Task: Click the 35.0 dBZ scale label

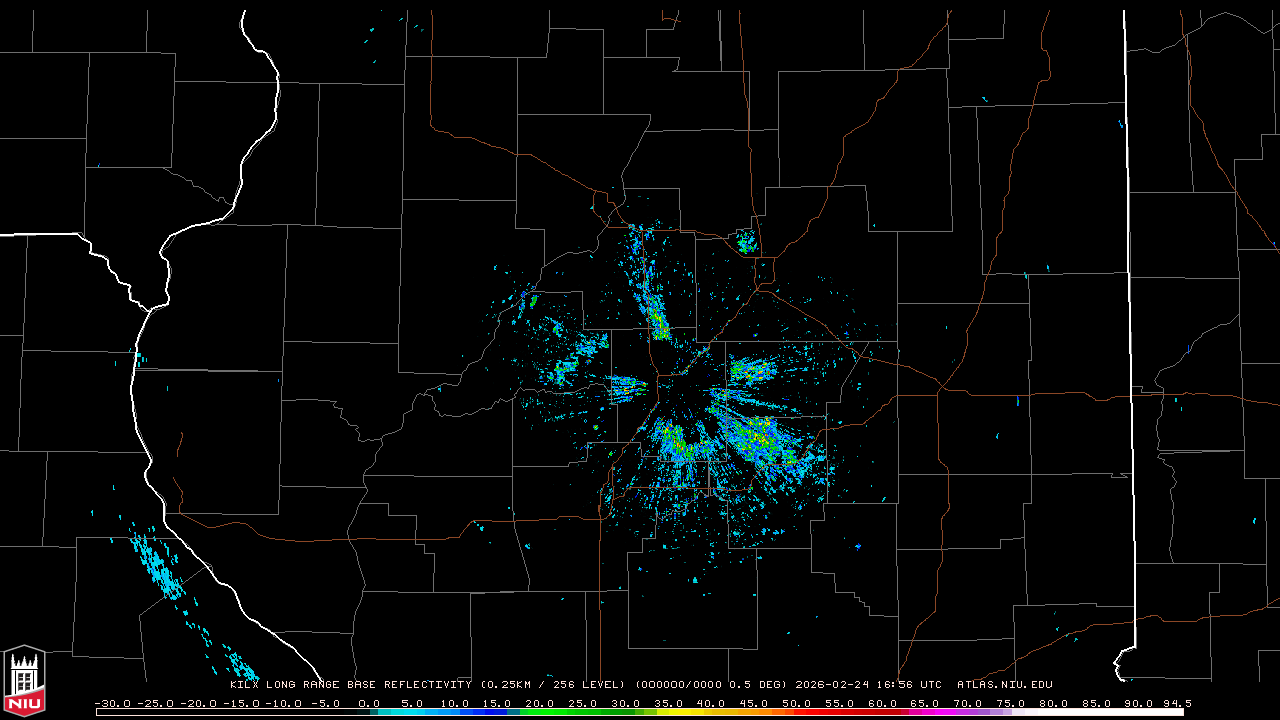Action: (x=668, y=704)
